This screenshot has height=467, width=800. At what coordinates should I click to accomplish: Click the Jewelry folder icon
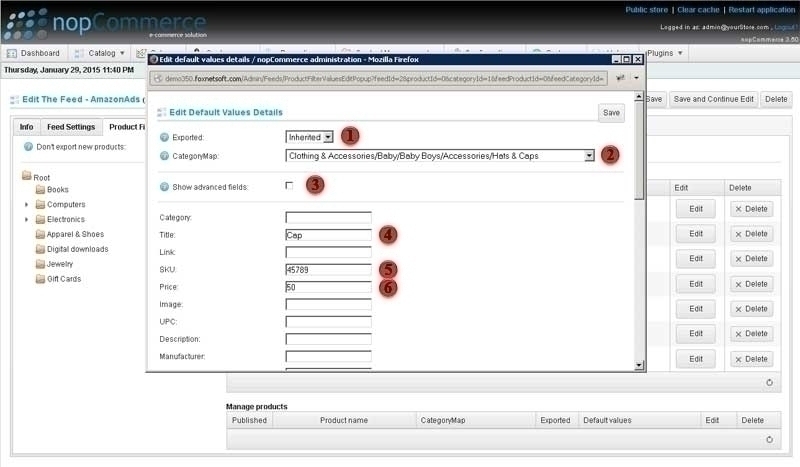click(40, 264)
